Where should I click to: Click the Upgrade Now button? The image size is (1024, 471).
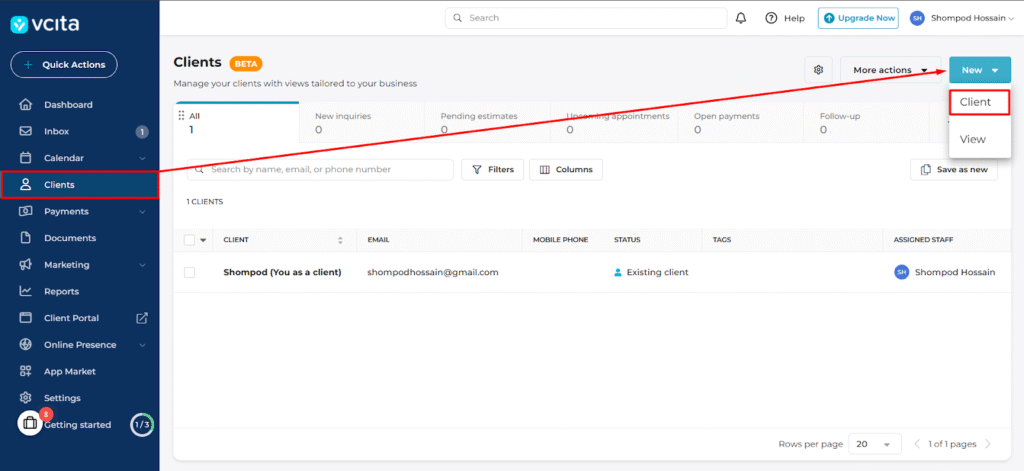857,18
